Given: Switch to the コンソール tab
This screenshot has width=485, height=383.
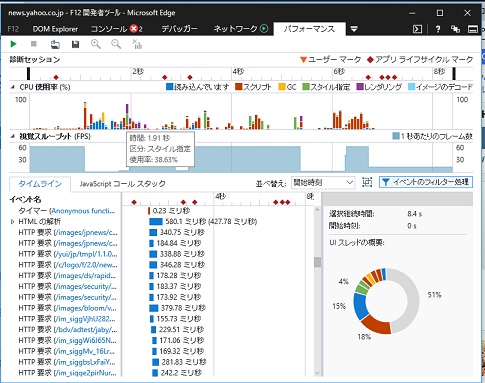Looking at the screenshot, I should pos(109,29).
